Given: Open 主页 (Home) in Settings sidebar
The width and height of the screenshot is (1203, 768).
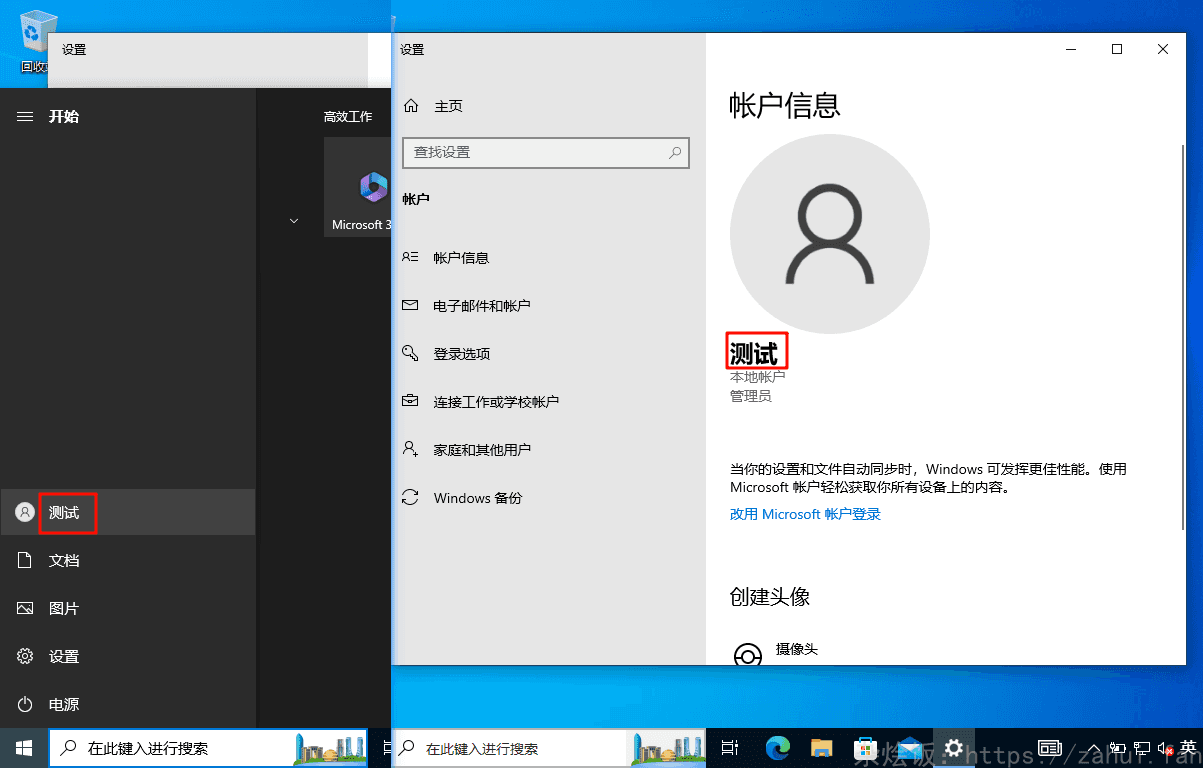Looking at the screenshot, I should click(447, 106).
